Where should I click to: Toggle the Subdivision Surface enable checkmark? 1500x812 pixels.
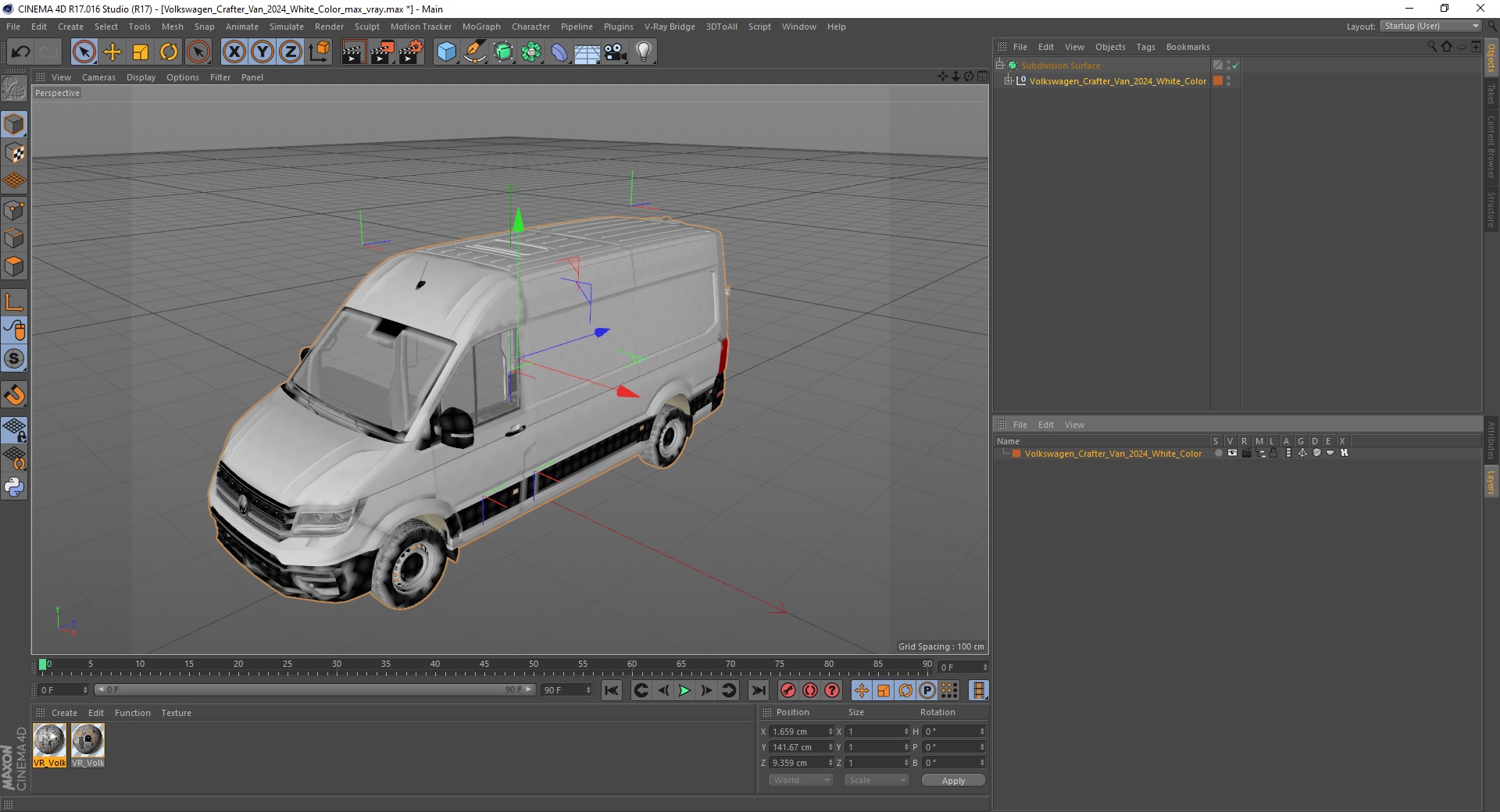pyautogui.click(x=1235, y=66)
